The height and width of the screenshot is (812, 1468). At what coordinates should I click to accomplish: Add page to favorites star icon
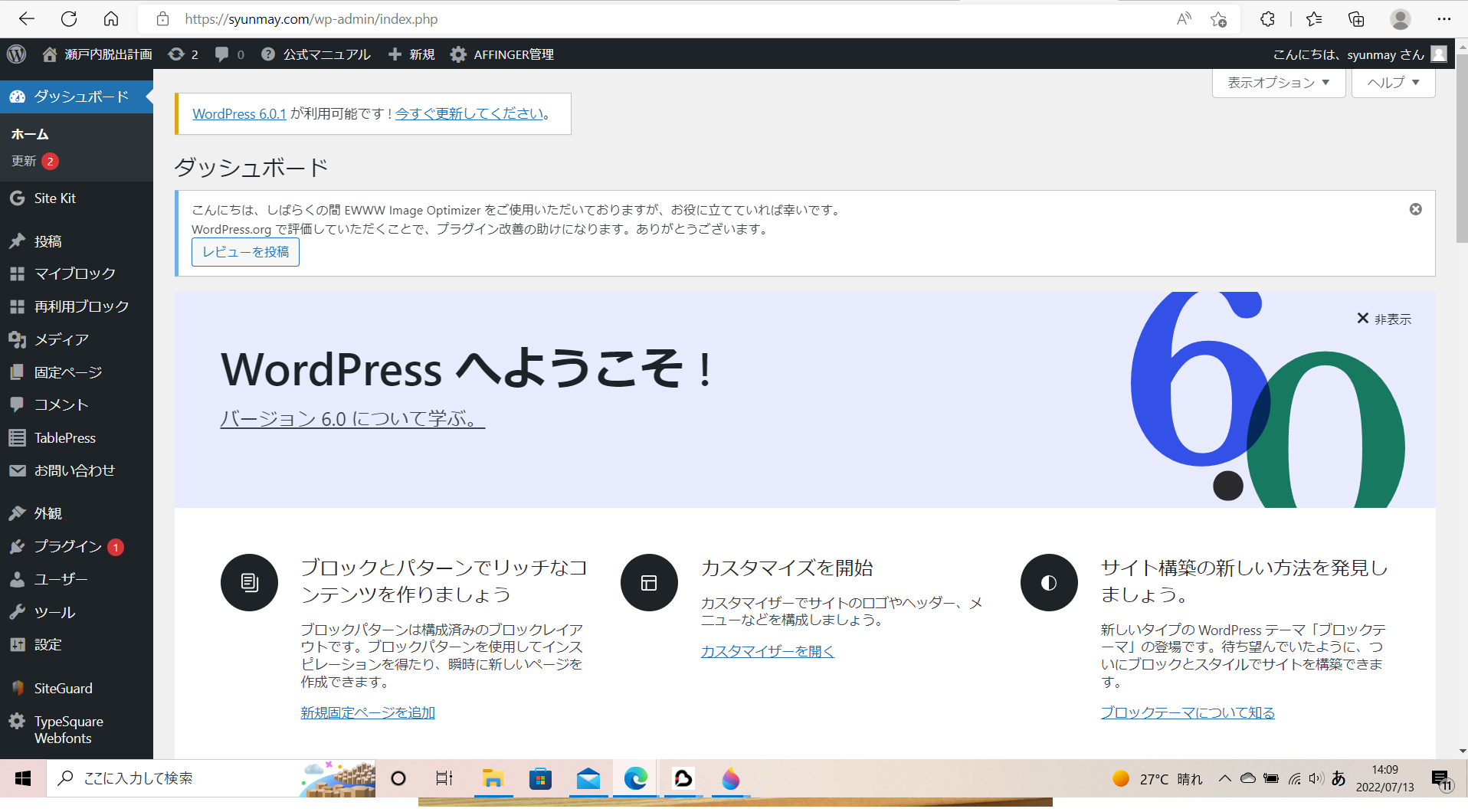click(1218, 19)
